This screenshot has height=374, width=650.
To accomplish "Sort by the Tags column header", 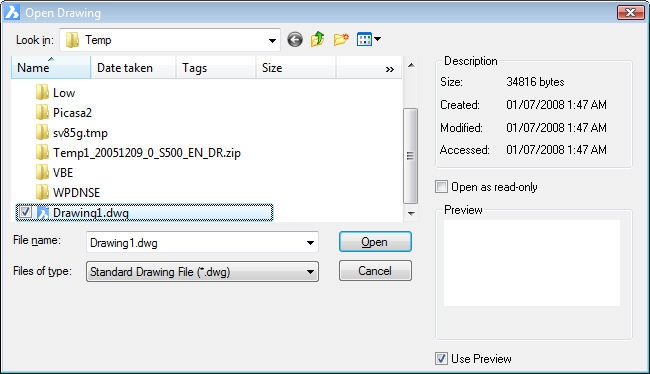I will 216,68.
